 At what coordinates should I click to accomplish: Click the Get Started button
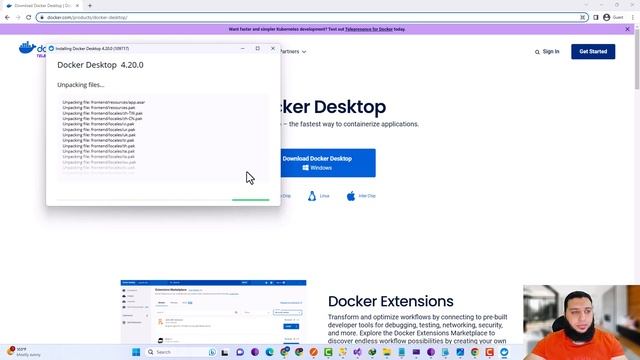[x=593, y=52]
